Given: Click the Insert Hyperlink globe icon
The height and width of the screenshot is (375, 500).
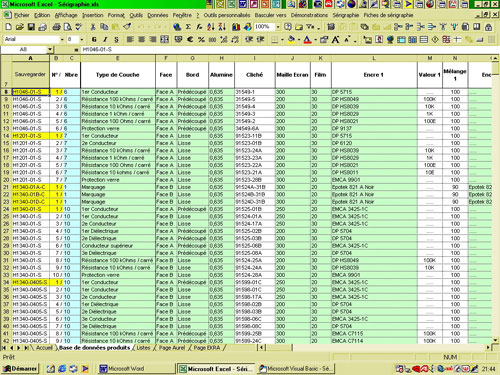Looking at the screenshot, I should [177, 27].
